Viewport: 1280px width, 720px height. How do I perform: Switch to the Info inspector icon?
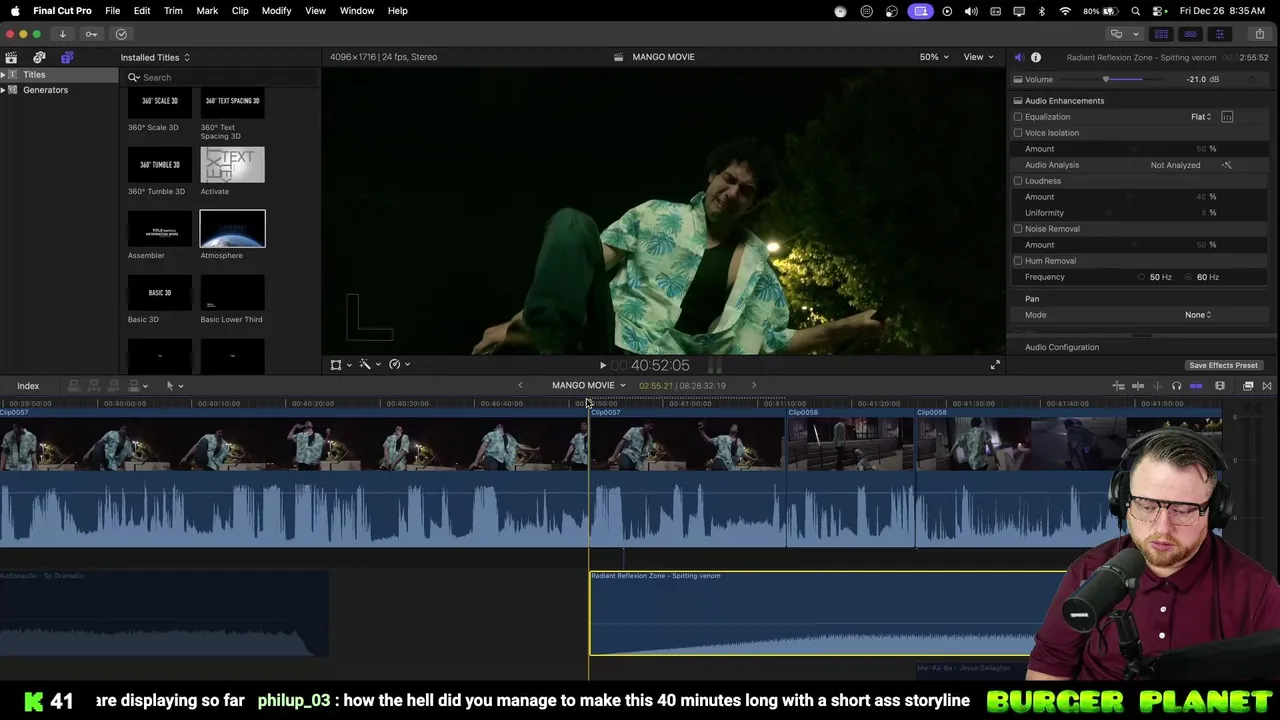1036,57
